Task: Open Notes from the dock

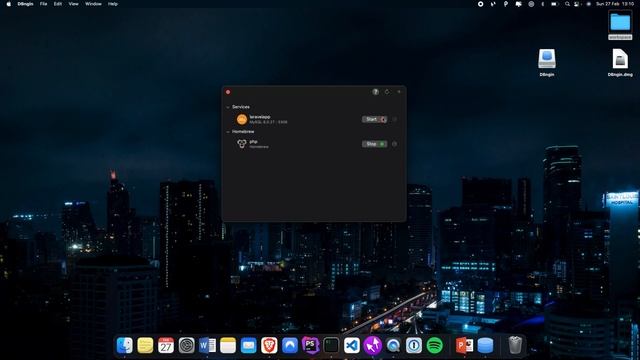Action: (x=228, y=346)
